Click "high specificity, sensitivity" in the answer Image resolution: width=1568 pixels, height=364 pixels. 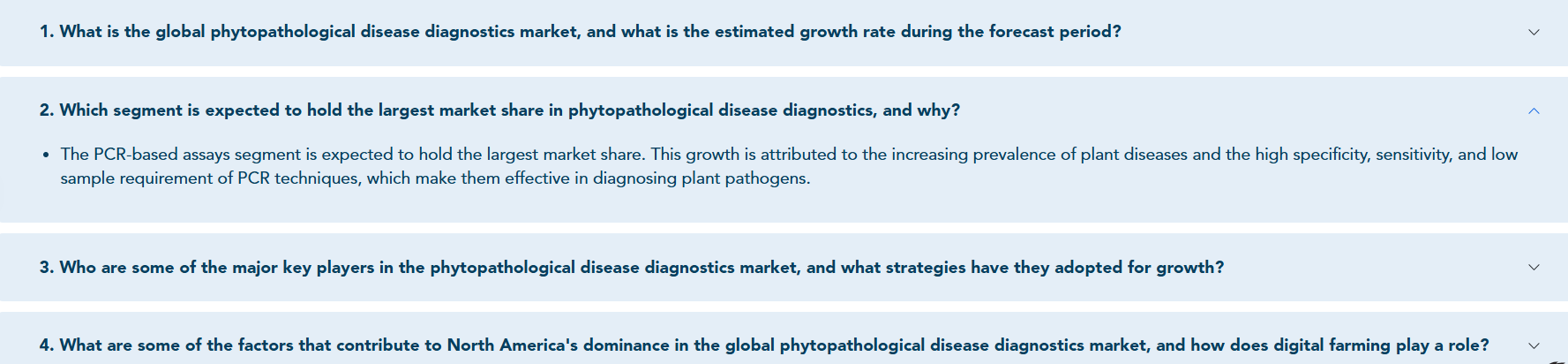1353,155
